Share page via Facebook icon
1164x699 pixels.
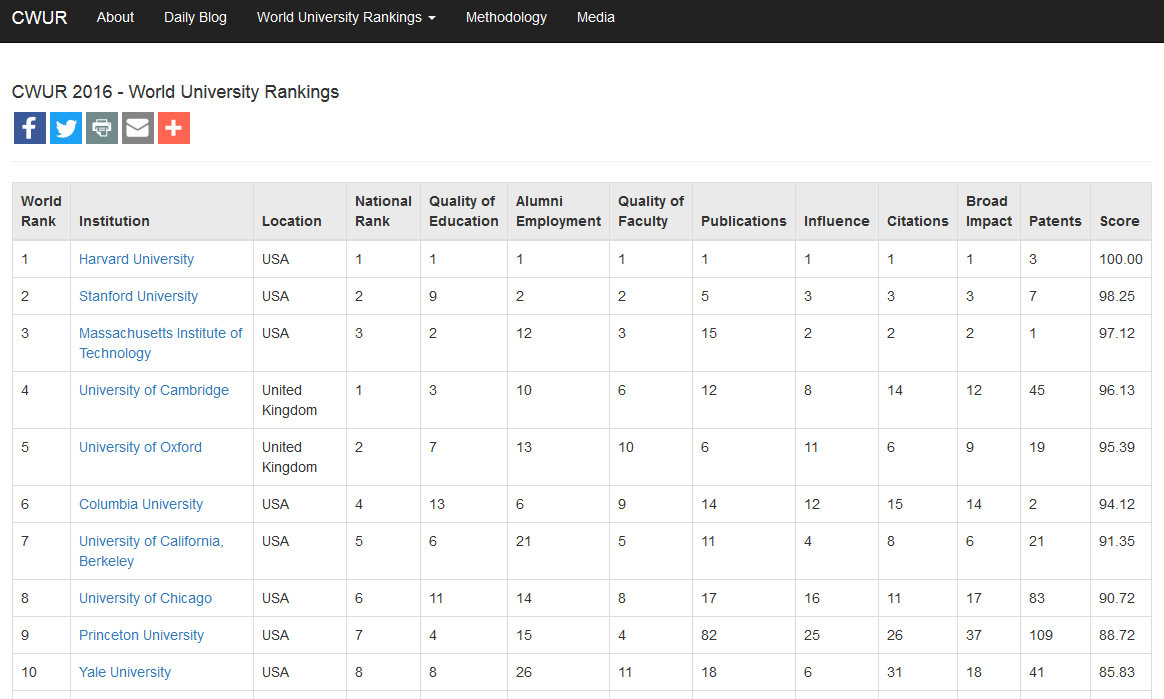pyautogui.click(x=30, y=128)
